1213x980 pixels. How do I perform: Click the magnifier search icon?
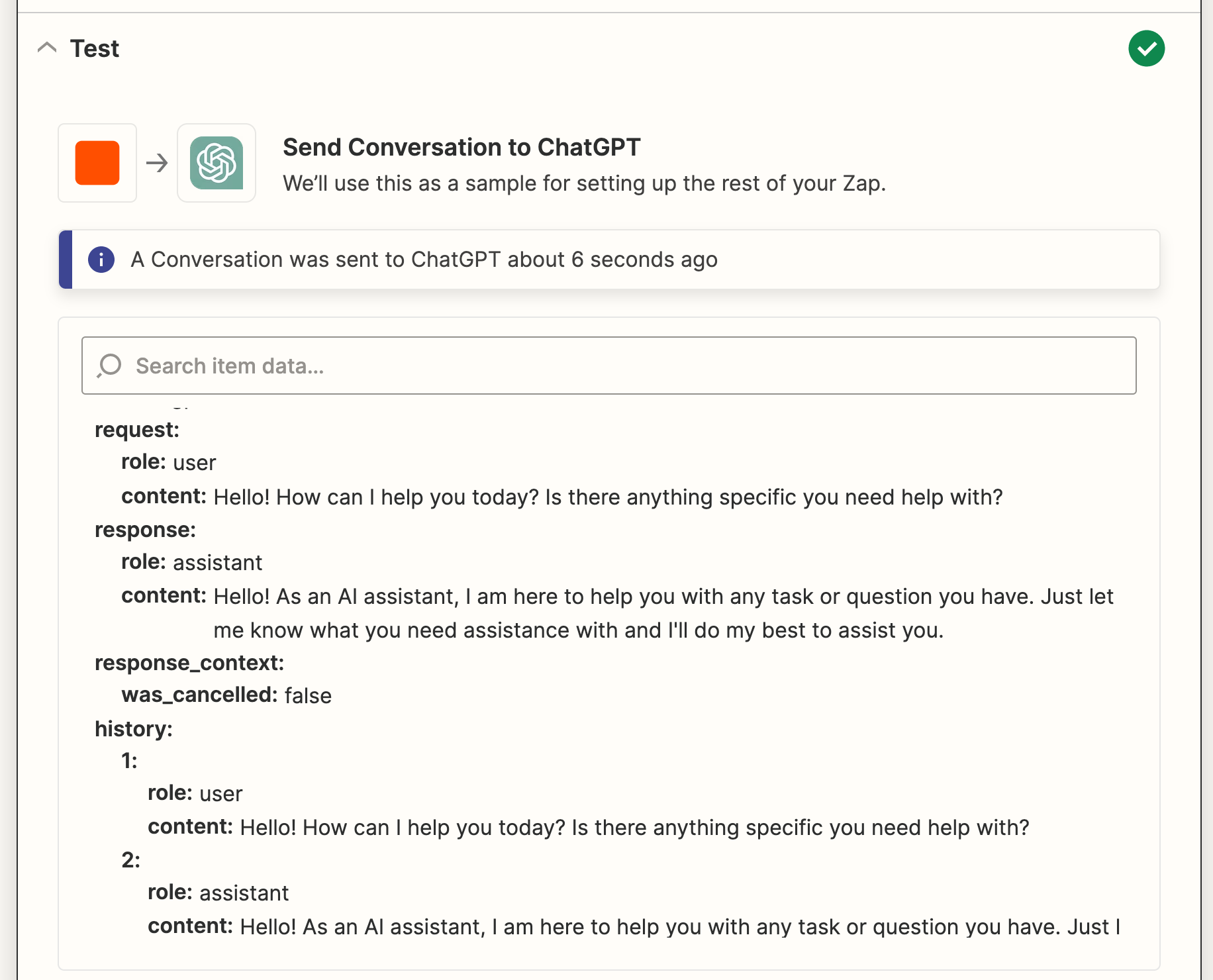coord(109,366)
